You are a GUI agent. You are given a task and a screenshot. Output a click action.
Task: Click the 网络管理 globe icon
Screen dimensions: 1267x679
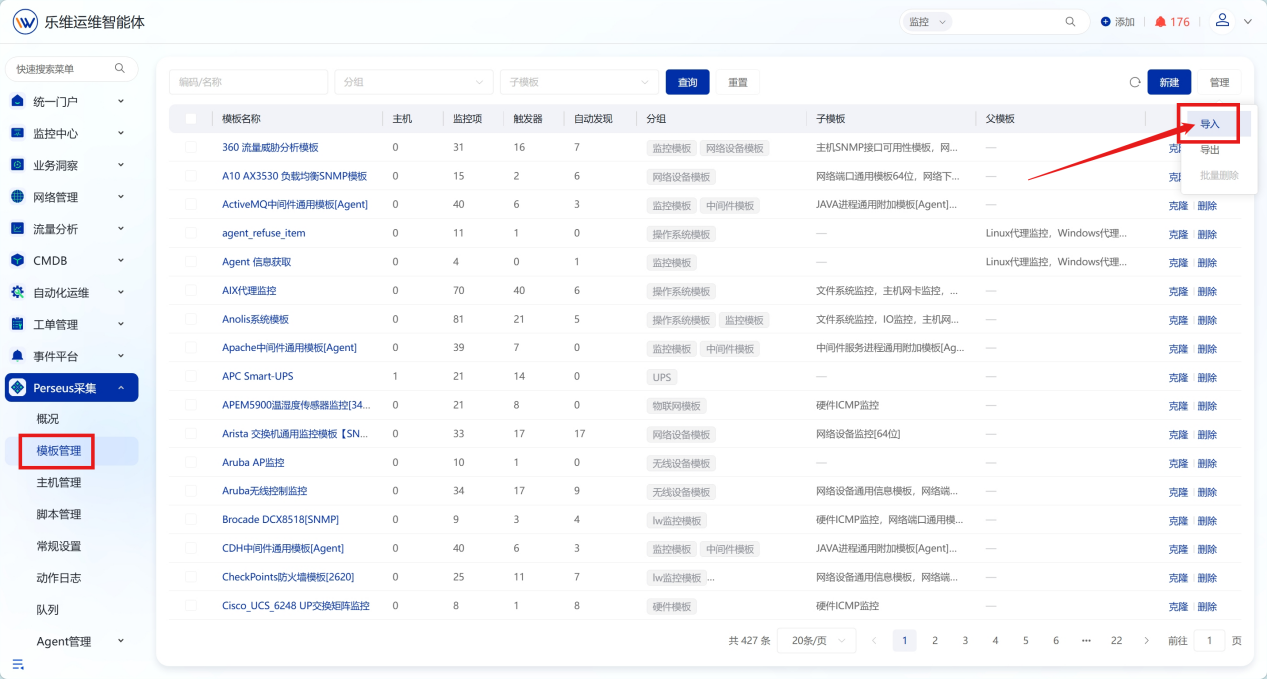tap(18, 197)
